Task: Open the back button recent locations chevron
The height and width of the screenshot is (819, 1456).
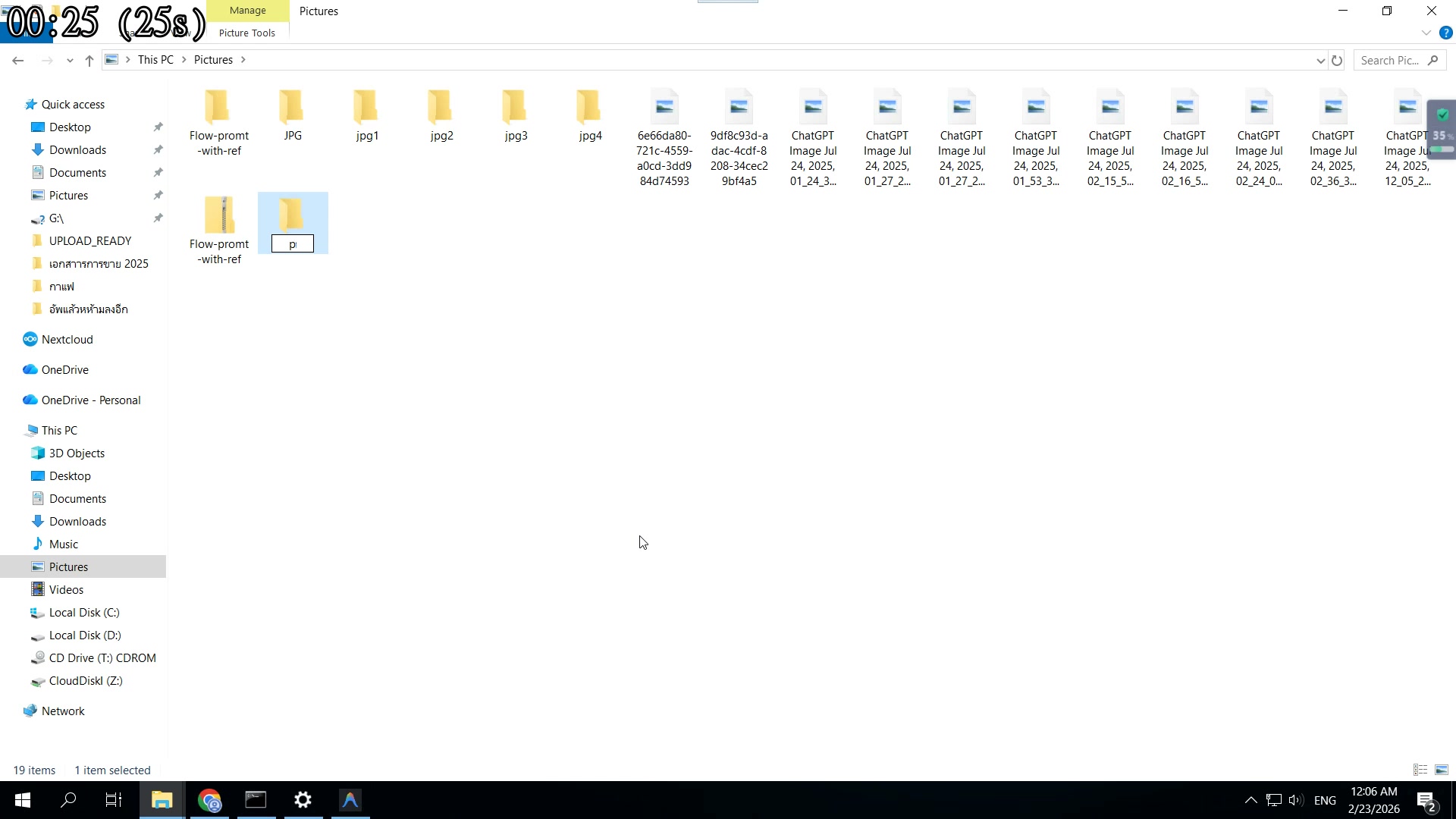Action: [70, 61]
